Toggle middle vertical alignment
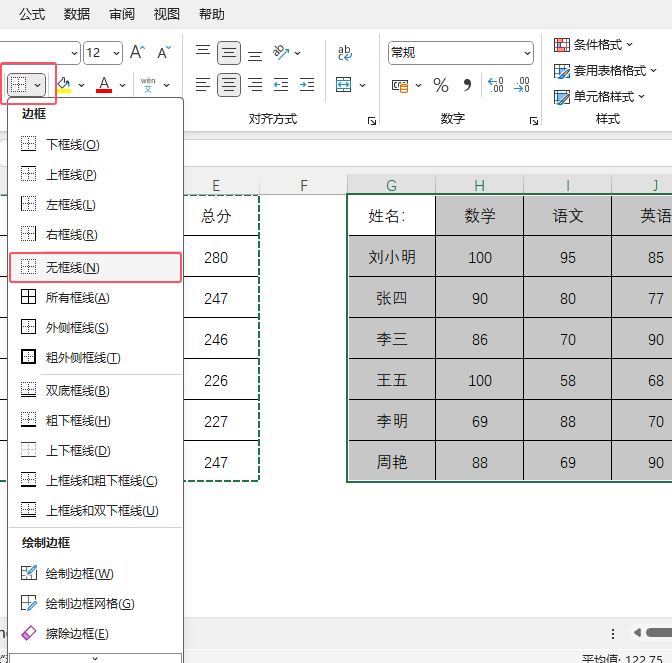The height and width of the screenshot is (663, 672). pos(229,53)
